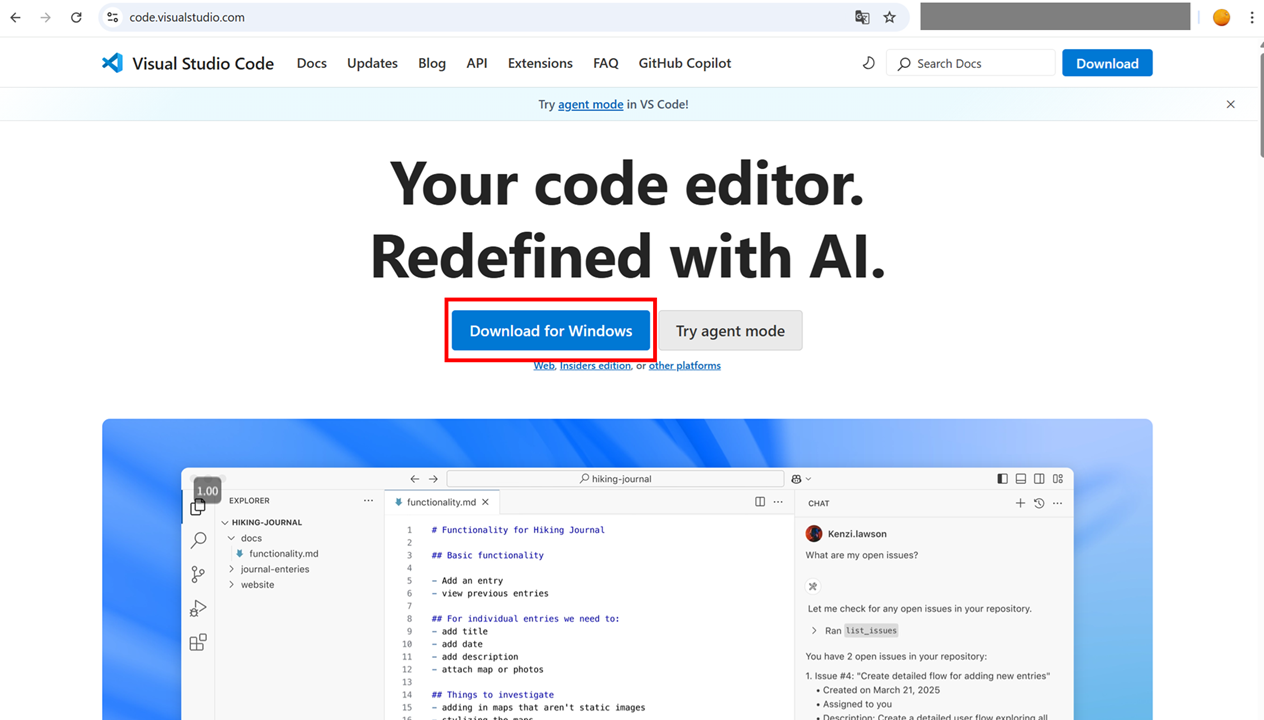The image size is (1264, 720).
Task: Expand the journal-enteries folder
Action: click(x=232, y=569)
